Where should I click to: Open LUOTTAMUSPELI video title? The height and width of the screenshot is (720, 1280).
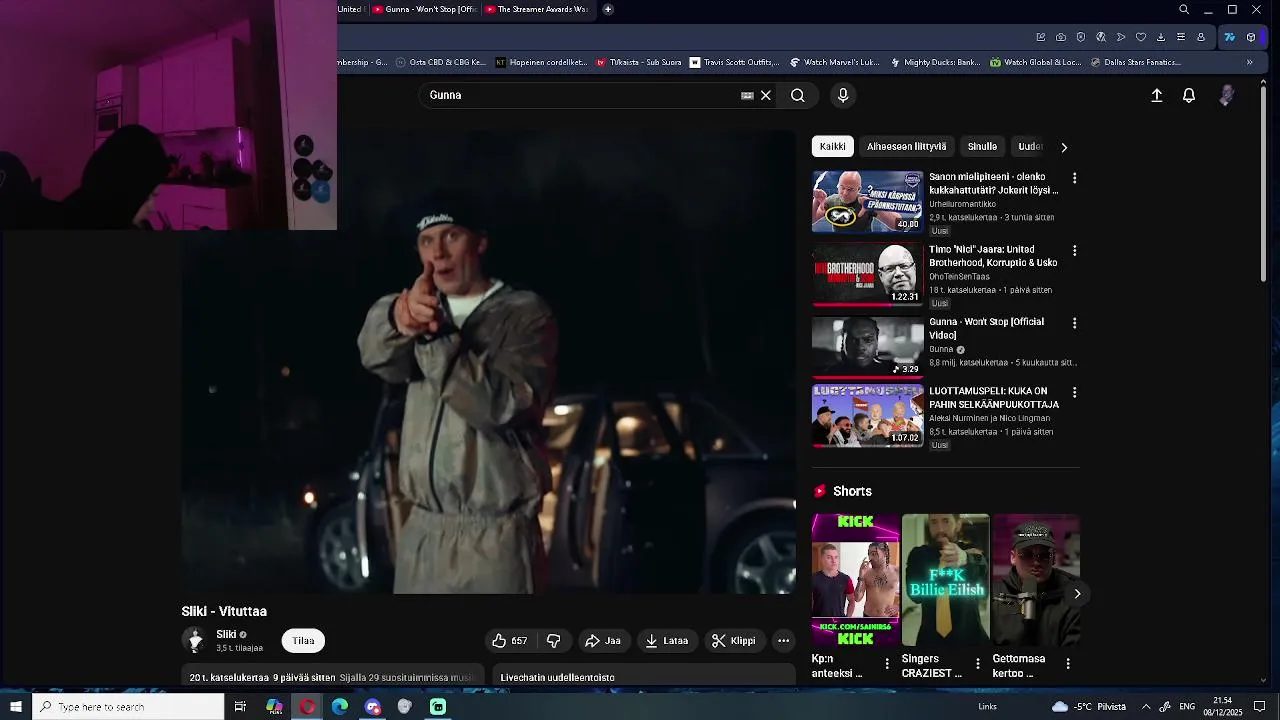point(994,398)
